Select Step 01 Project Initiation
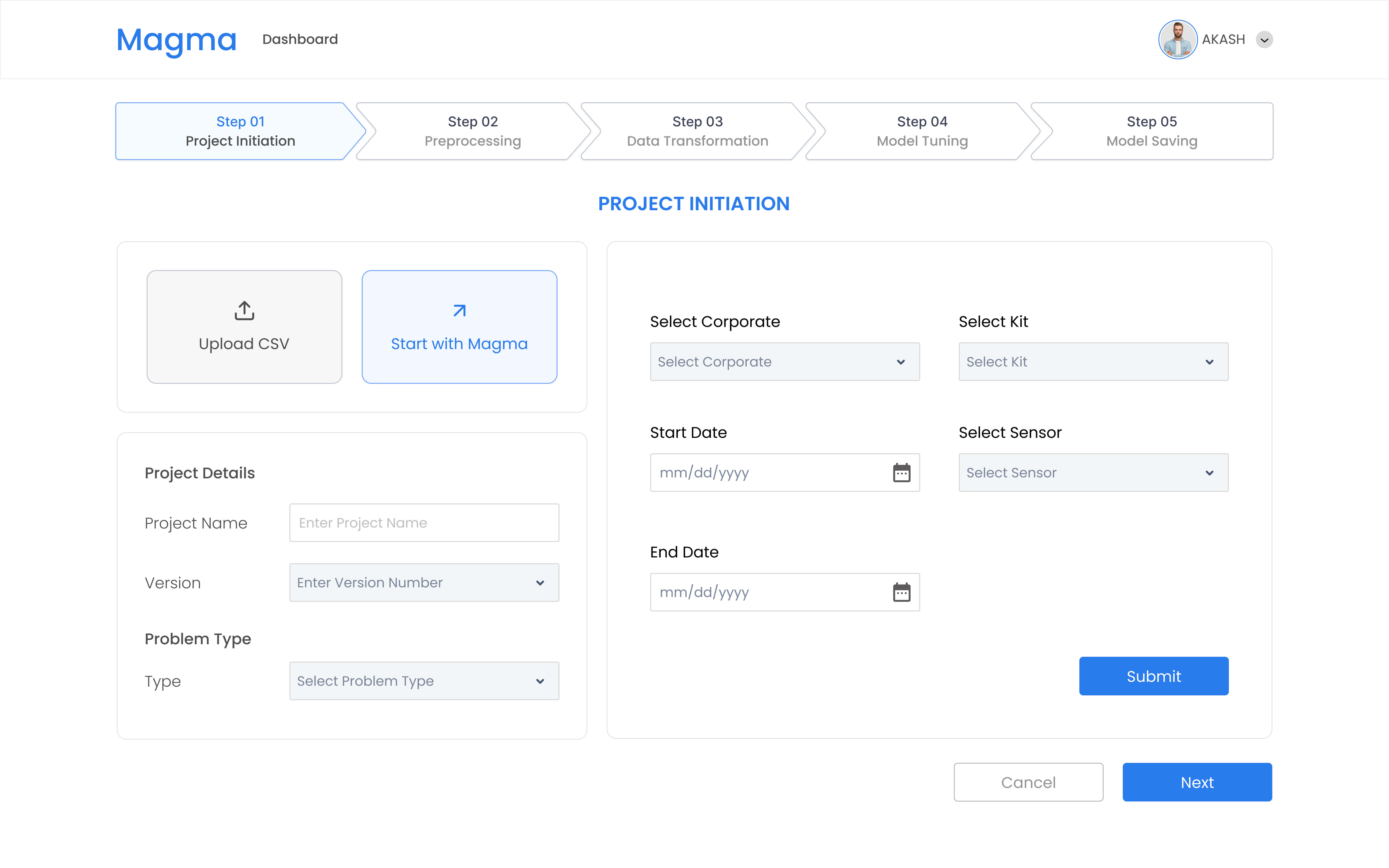Viewport: 1389px width, 868px height. point(240,131)
